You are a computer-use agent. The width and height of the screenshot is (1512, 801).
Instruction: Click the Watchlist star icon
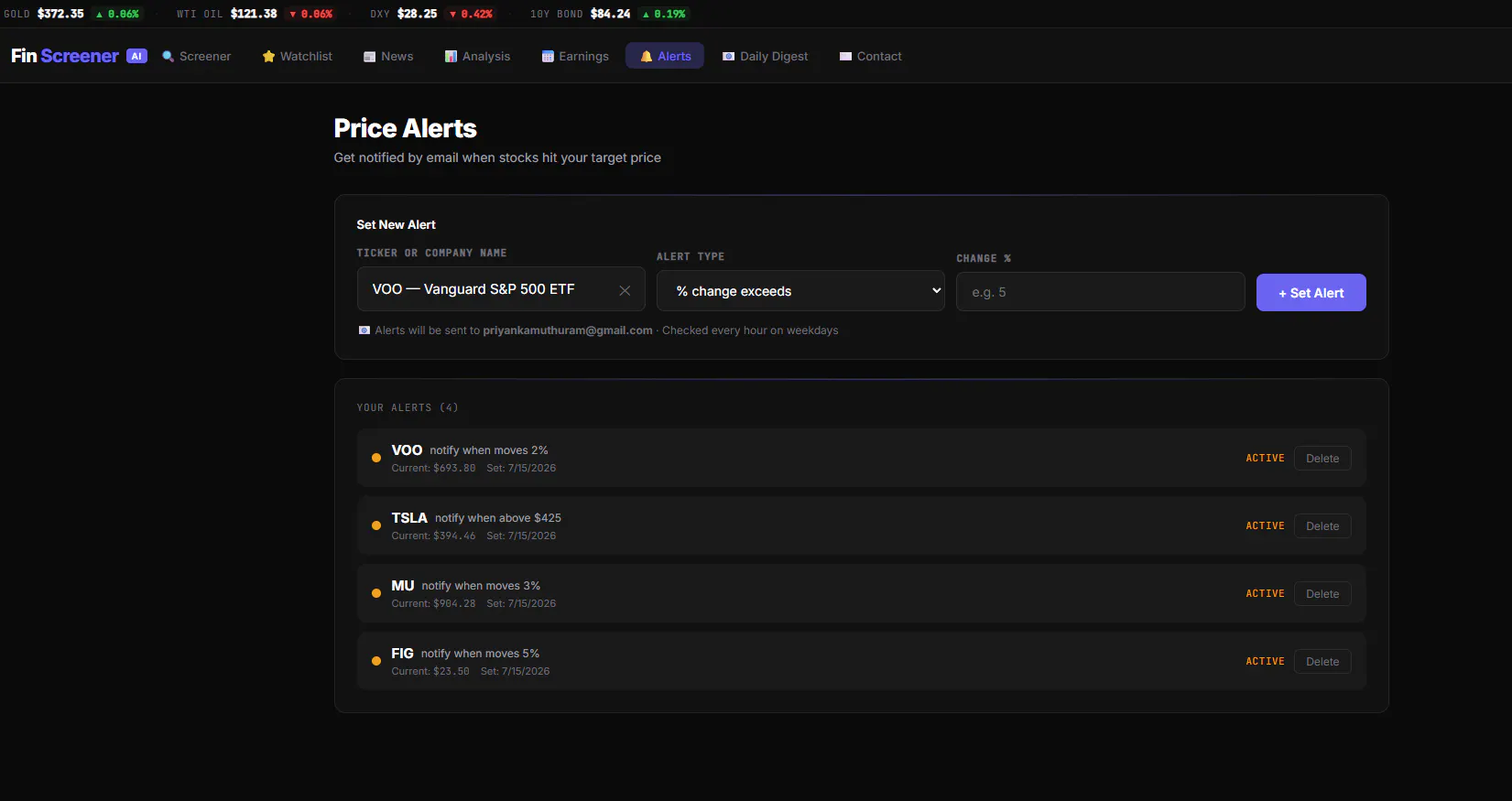[x=268, y=57]
